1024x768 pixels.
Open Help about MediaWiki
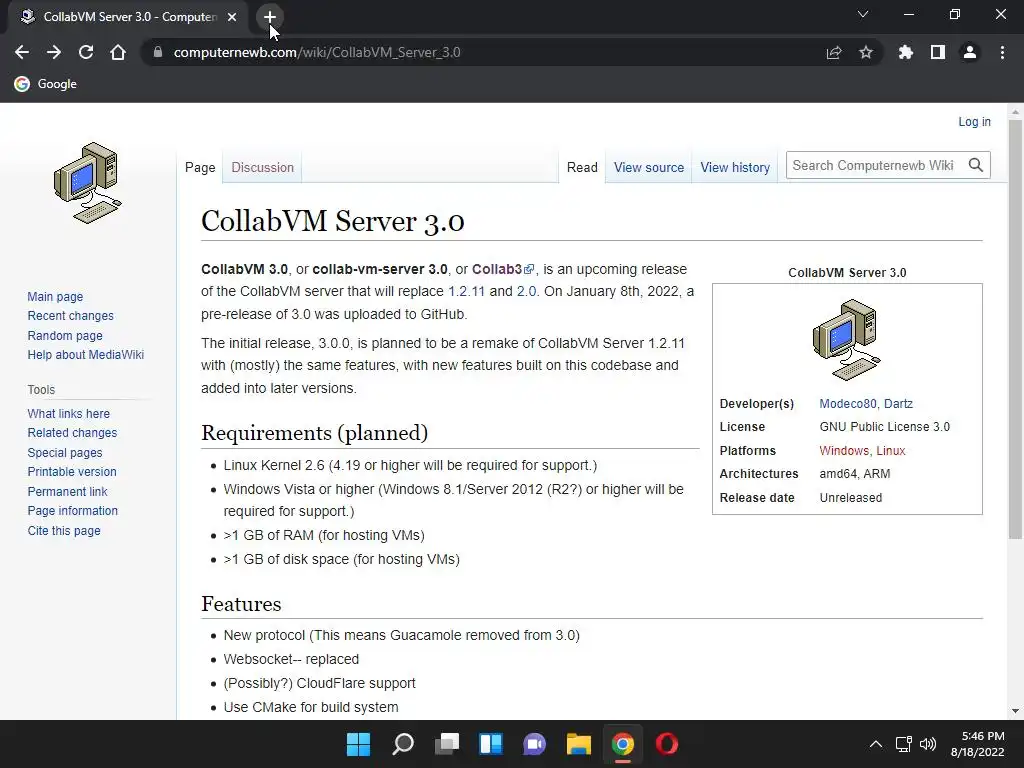click(x=86, y=355)
